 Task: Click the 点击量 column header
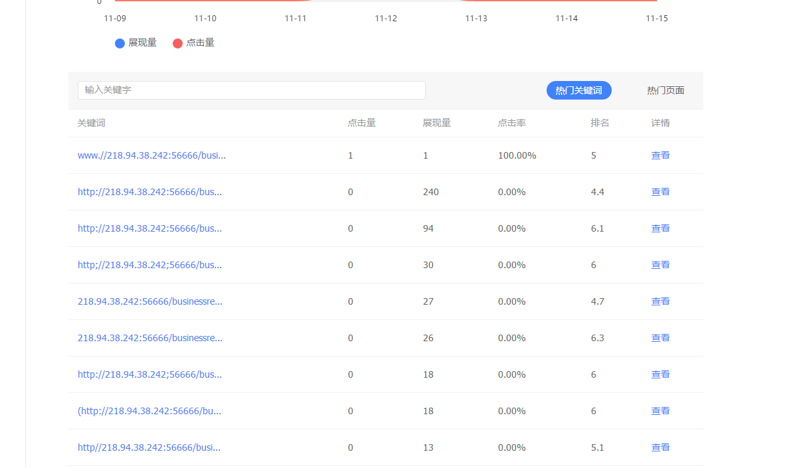(361, 123)
